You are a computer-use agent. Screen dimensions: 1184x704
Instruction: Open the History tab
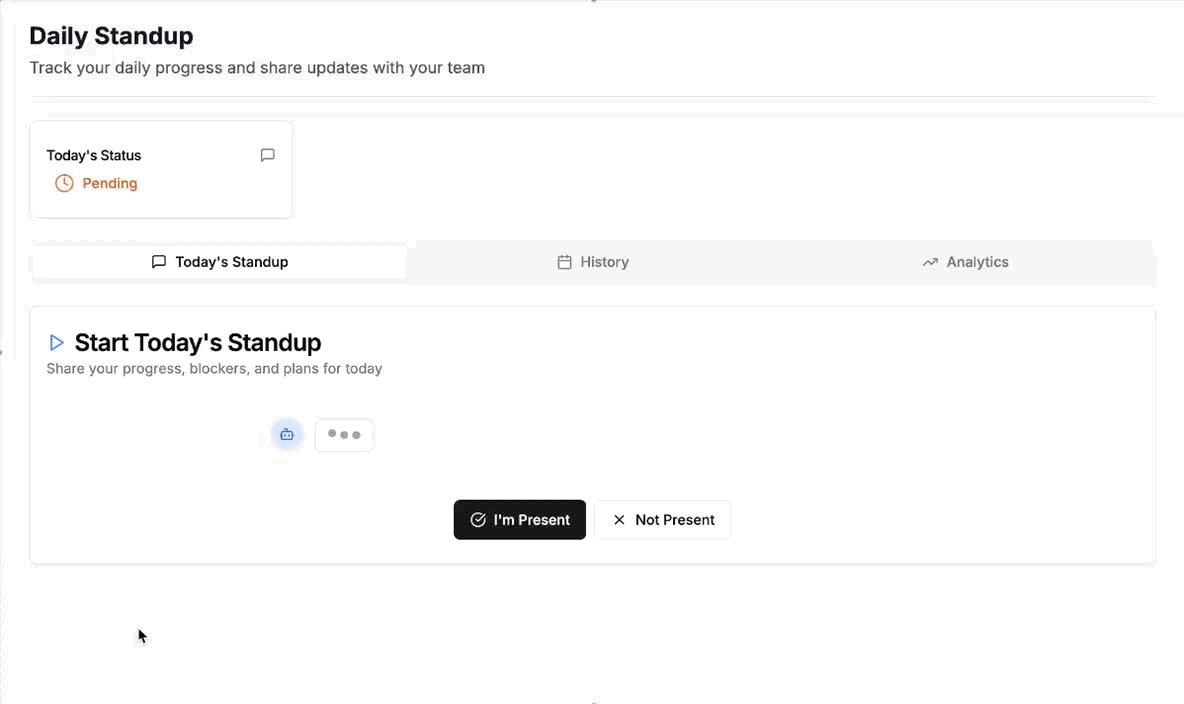593,262
